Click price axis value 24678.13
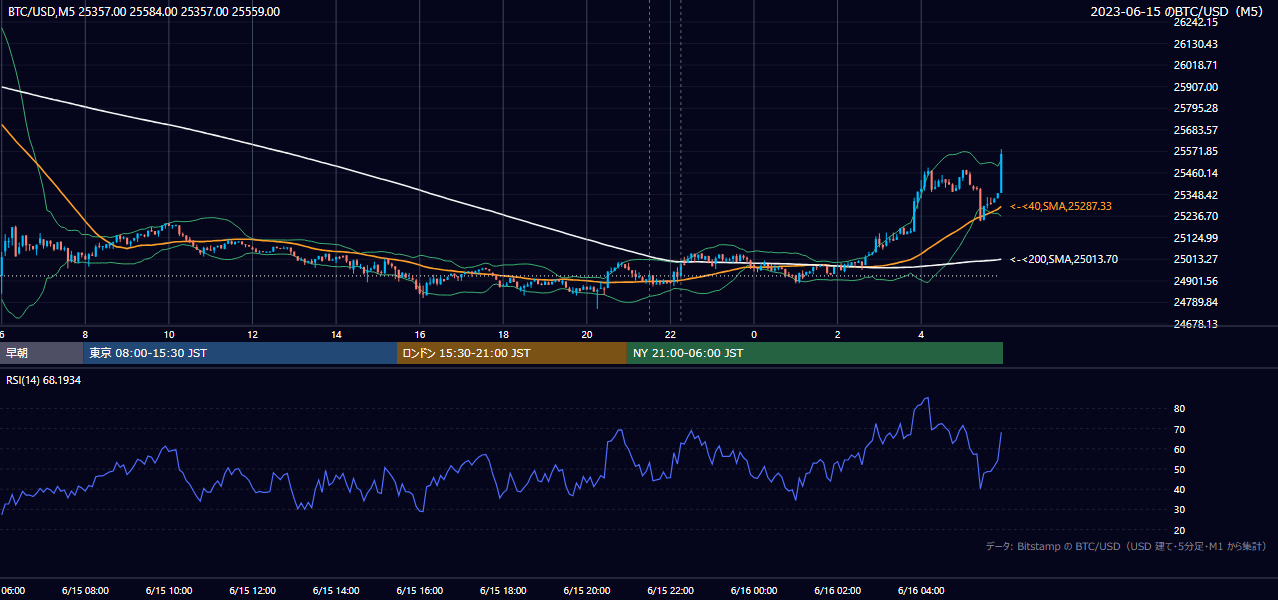Screen dimensions: 1278x600 tap(1195, 324)
